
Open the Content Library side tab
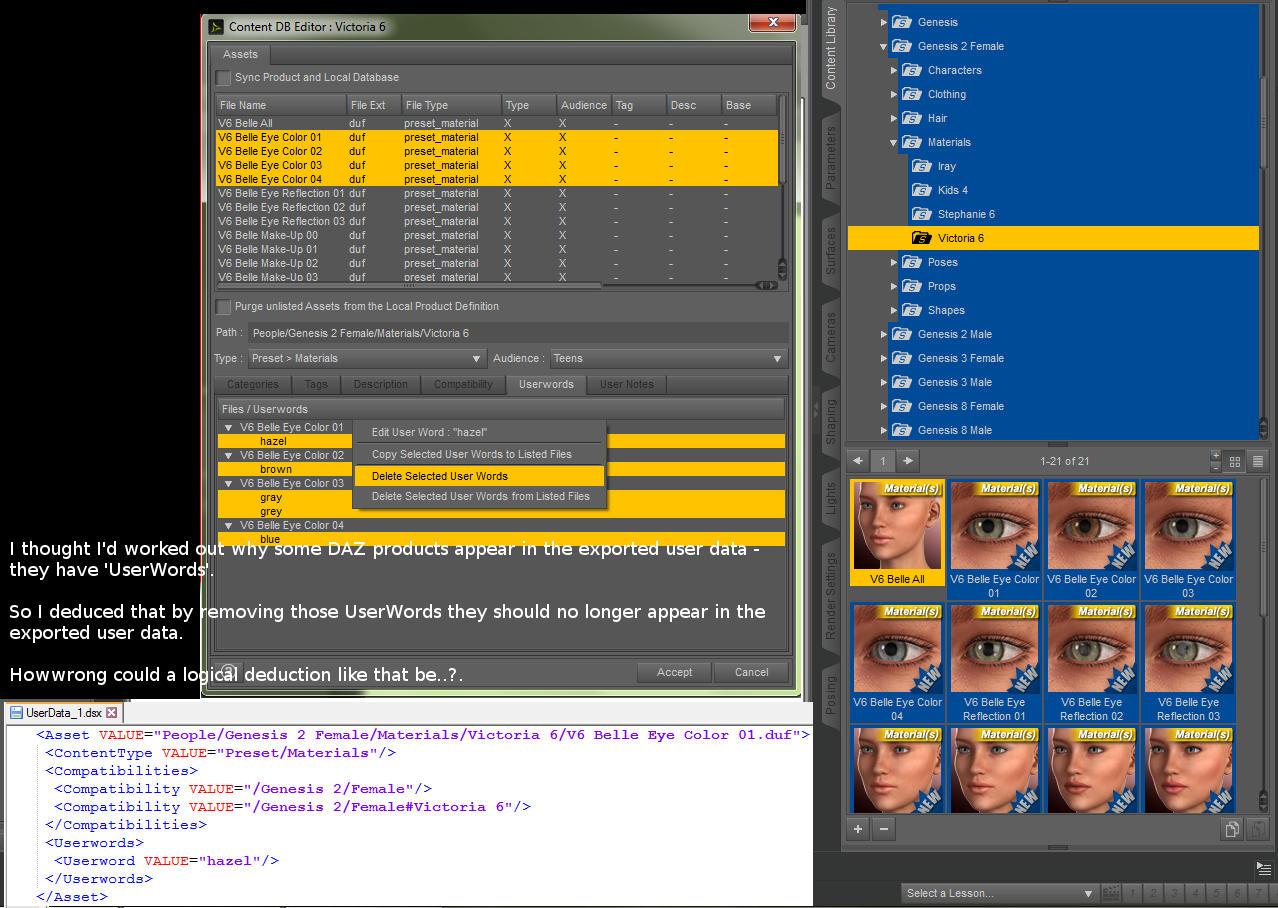tap(830, 47)
